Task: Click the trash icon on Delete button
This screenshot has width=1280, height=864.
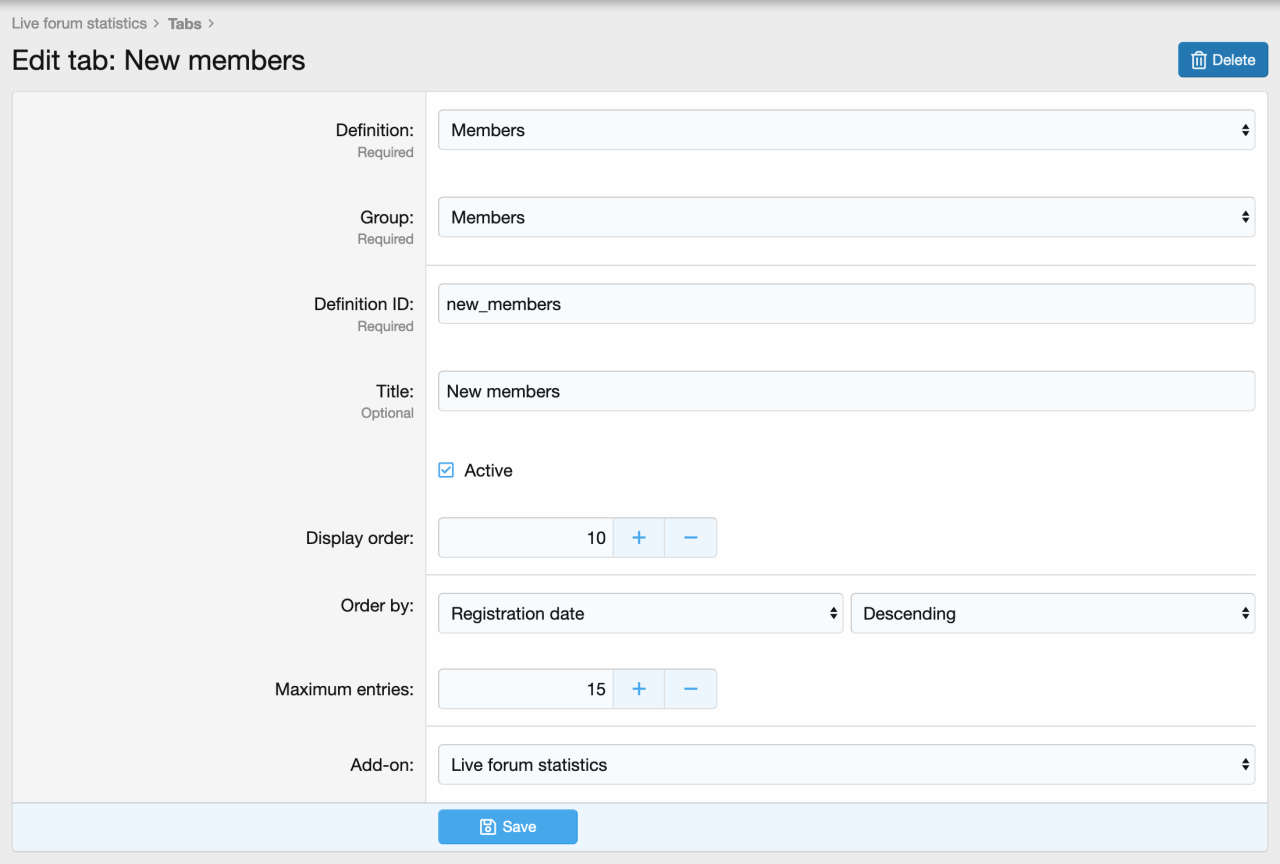Action: coord(1199,60)
